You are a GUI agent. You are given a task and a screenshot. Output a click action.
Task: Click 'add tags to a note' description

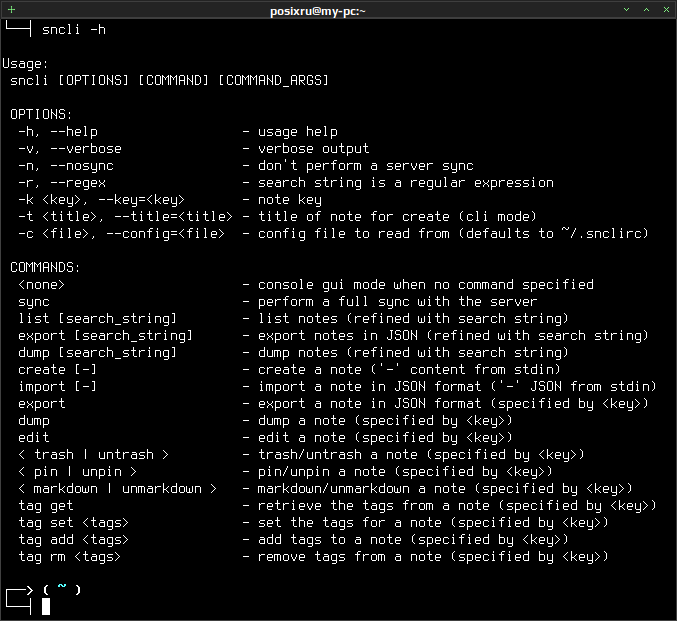tap(414, 539)
